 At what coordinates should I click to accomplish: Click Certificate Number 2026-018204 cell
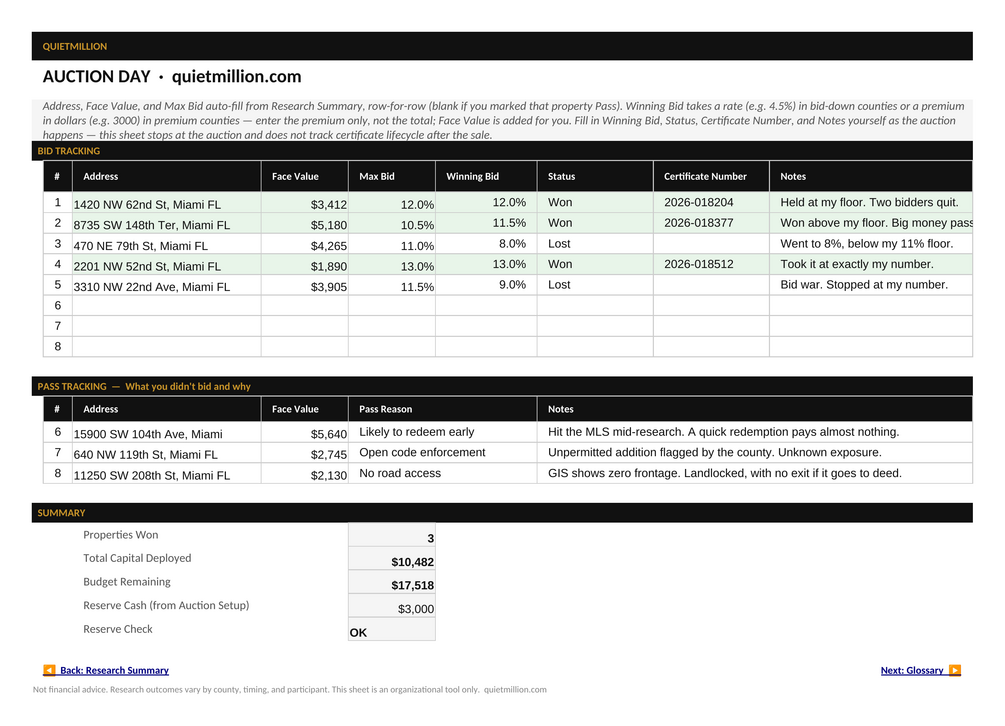point(711,202)
